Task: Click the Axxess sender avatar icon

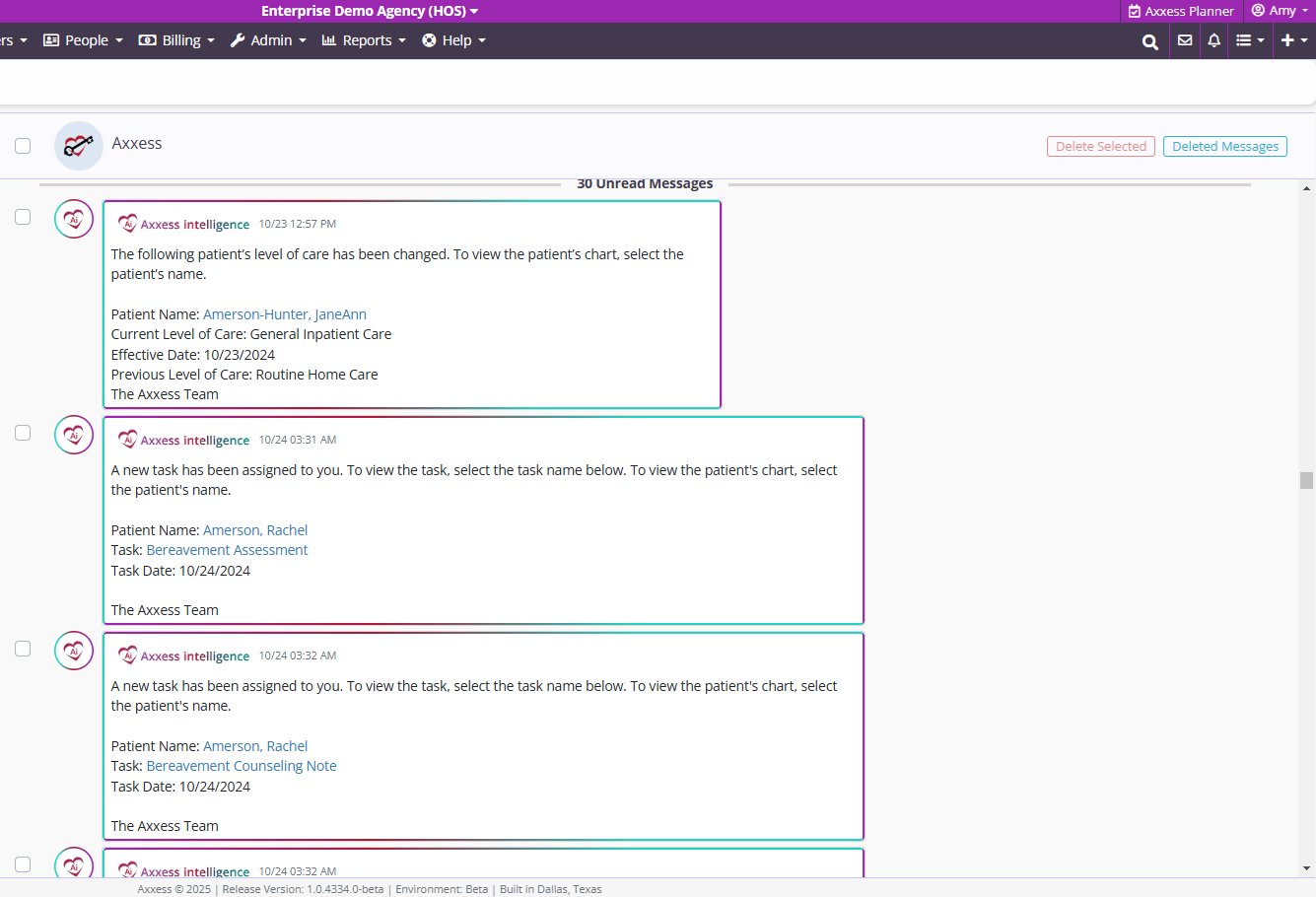Action: [79, 146]
